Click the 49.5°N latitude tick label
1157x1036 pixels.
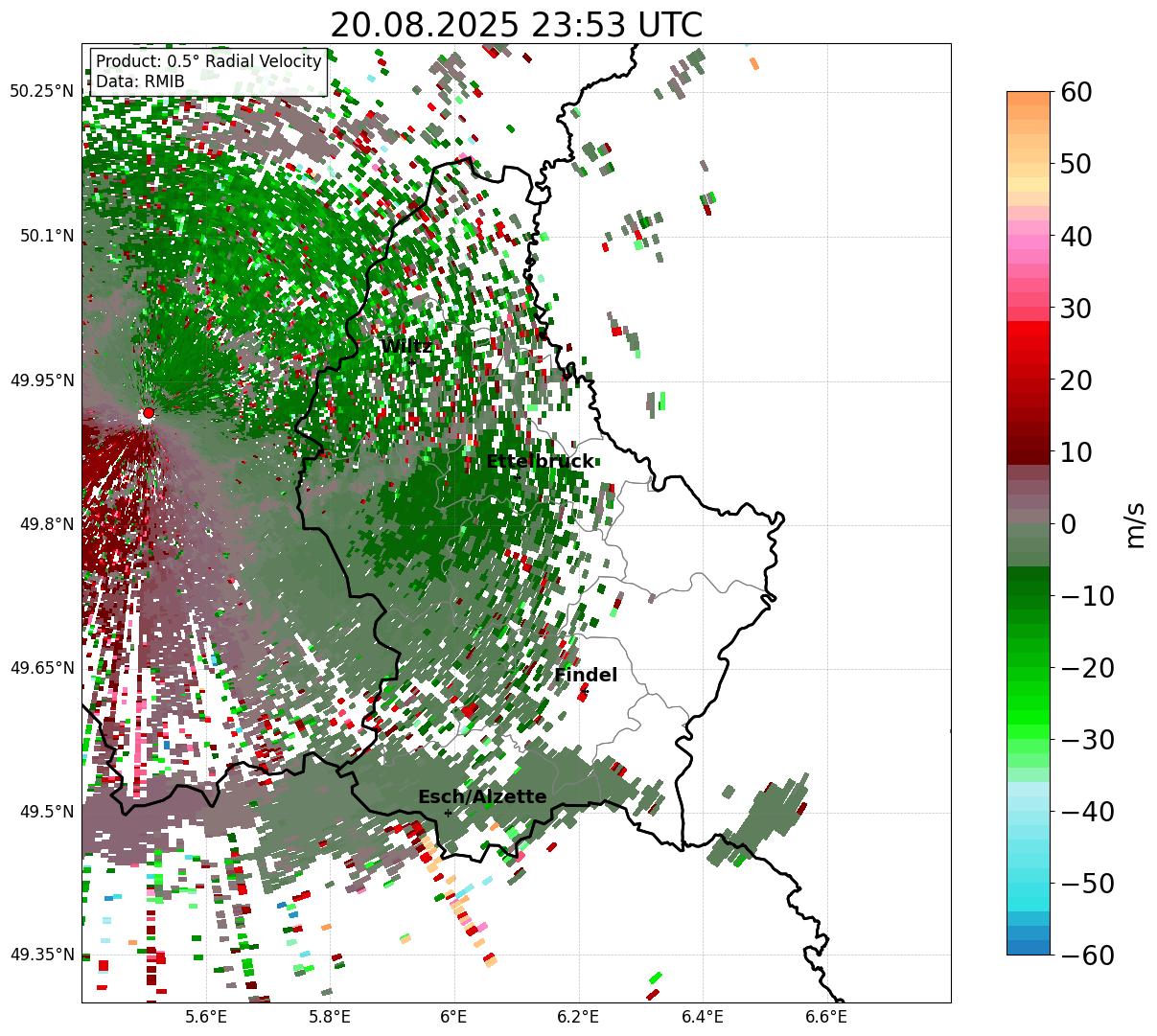click(46, 812)
